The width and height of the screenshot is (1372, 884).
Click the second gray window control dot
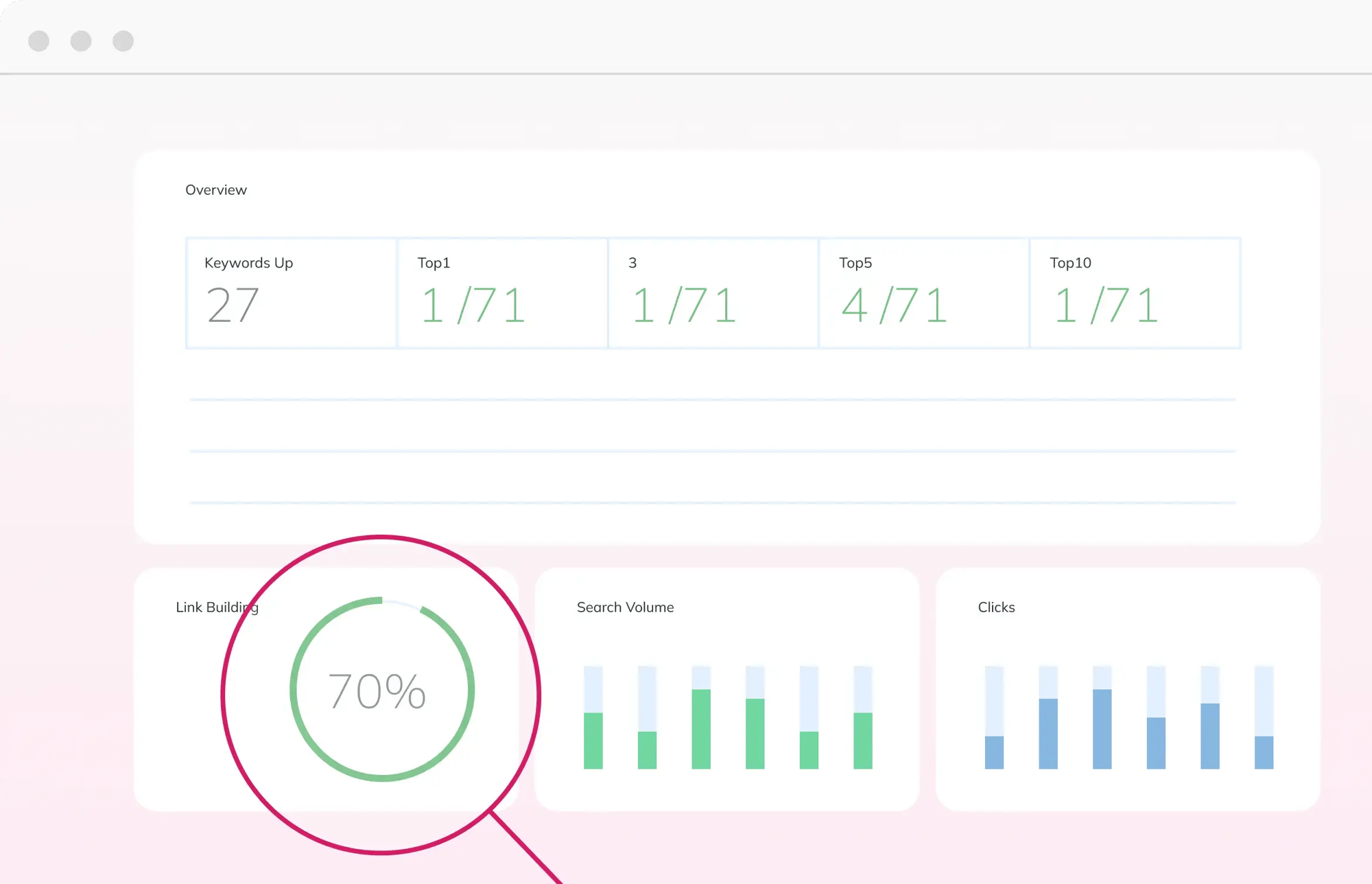tap(81, 41)
